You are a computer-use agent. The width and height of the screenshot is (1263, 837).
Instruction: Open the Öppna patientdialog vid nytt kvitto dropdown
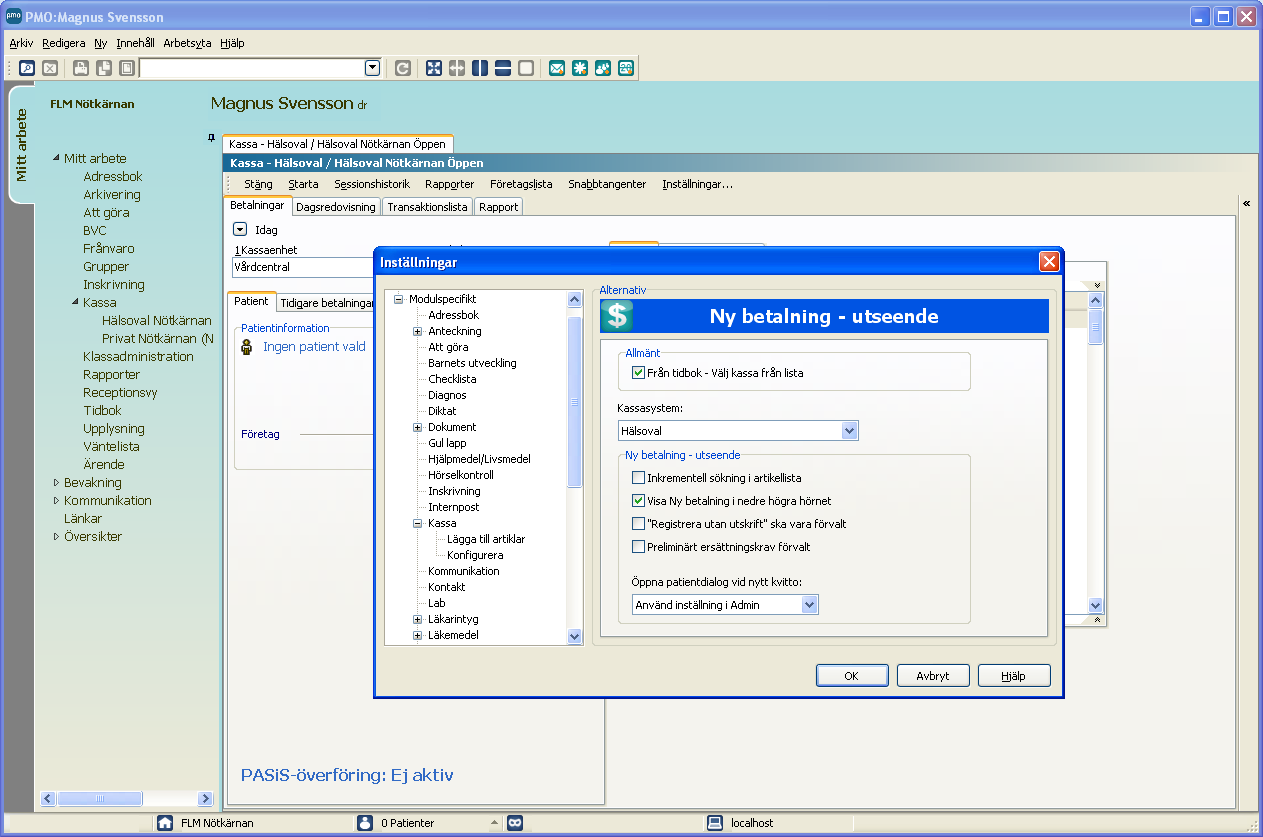click(x=809, y=605)
